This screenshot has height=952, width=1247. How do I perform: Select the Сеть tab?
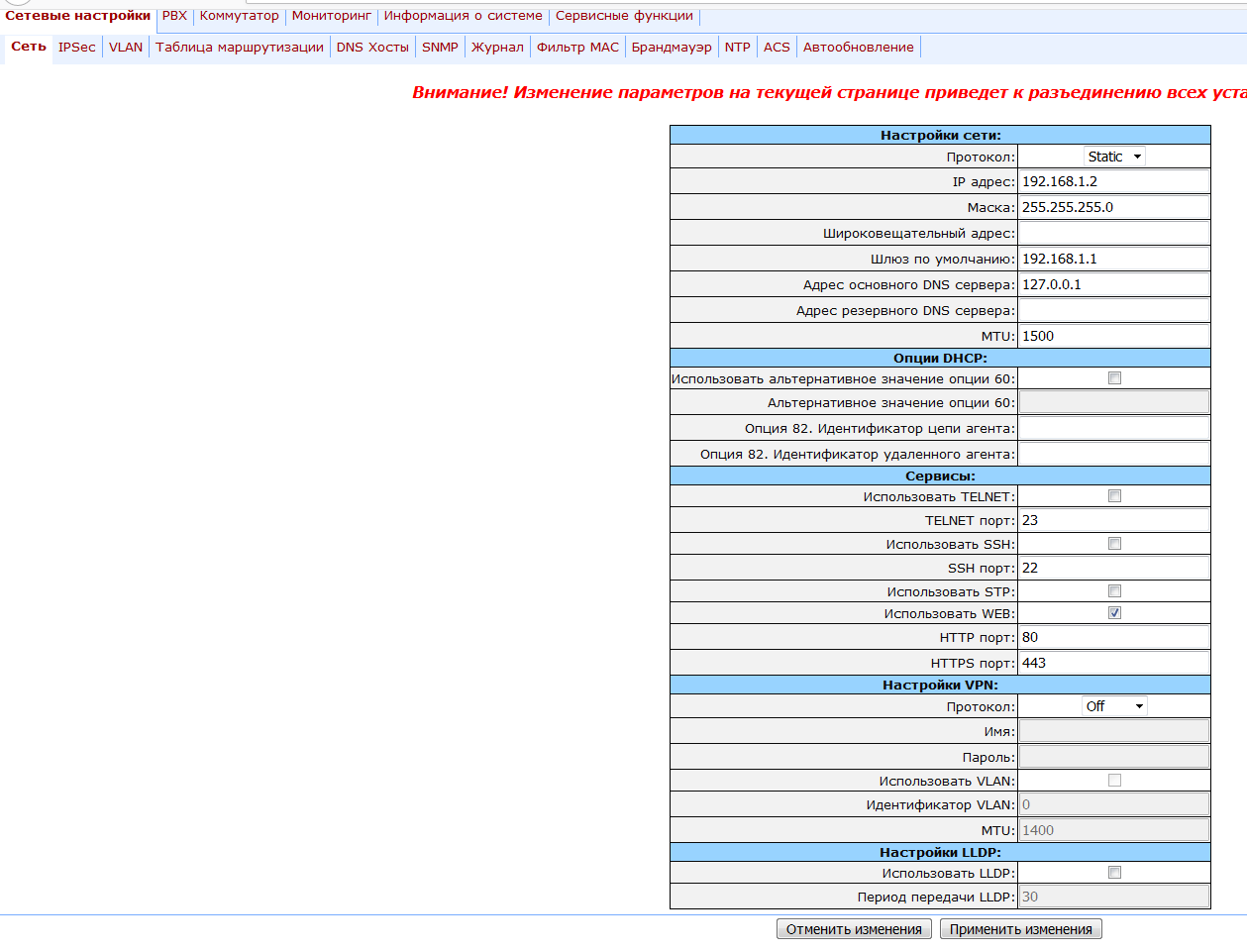coord(29,47)
